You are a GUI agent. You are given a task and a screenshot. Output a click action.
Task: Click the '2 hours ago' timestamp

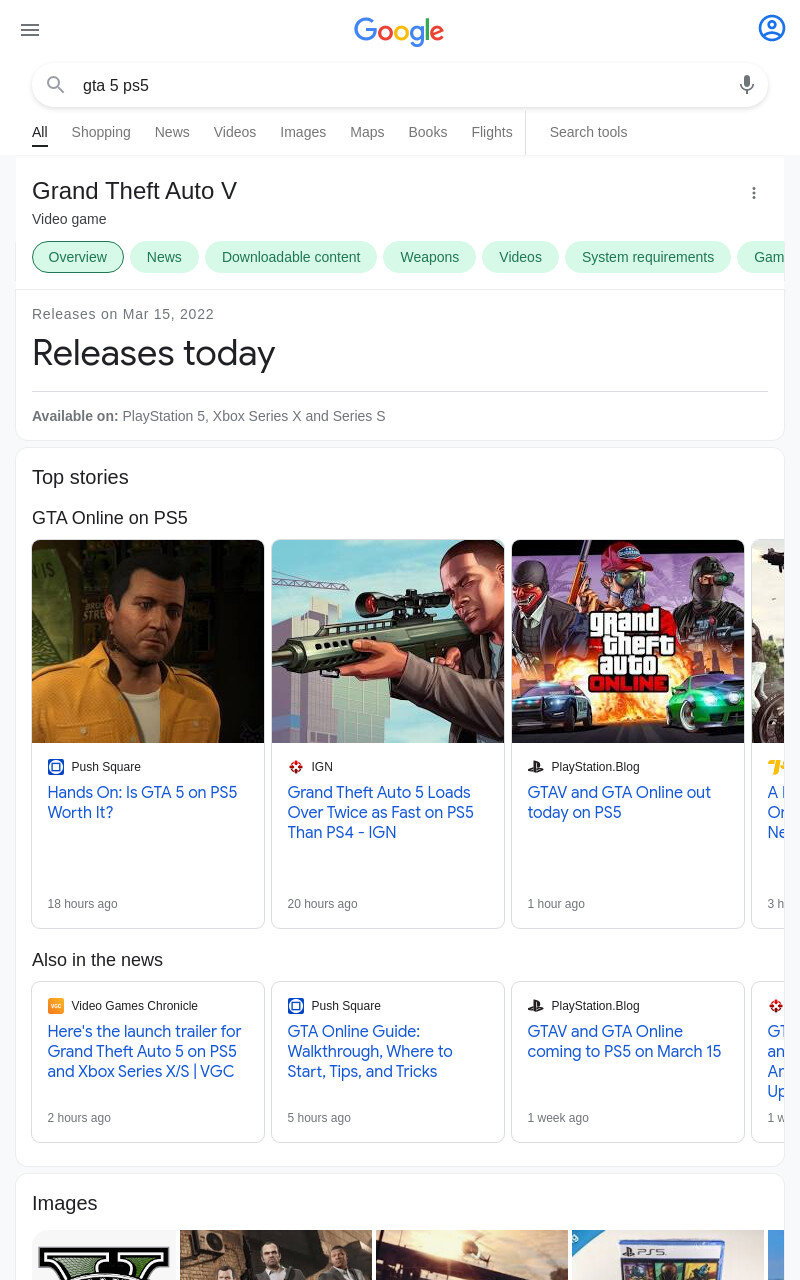click(79, 1118)
